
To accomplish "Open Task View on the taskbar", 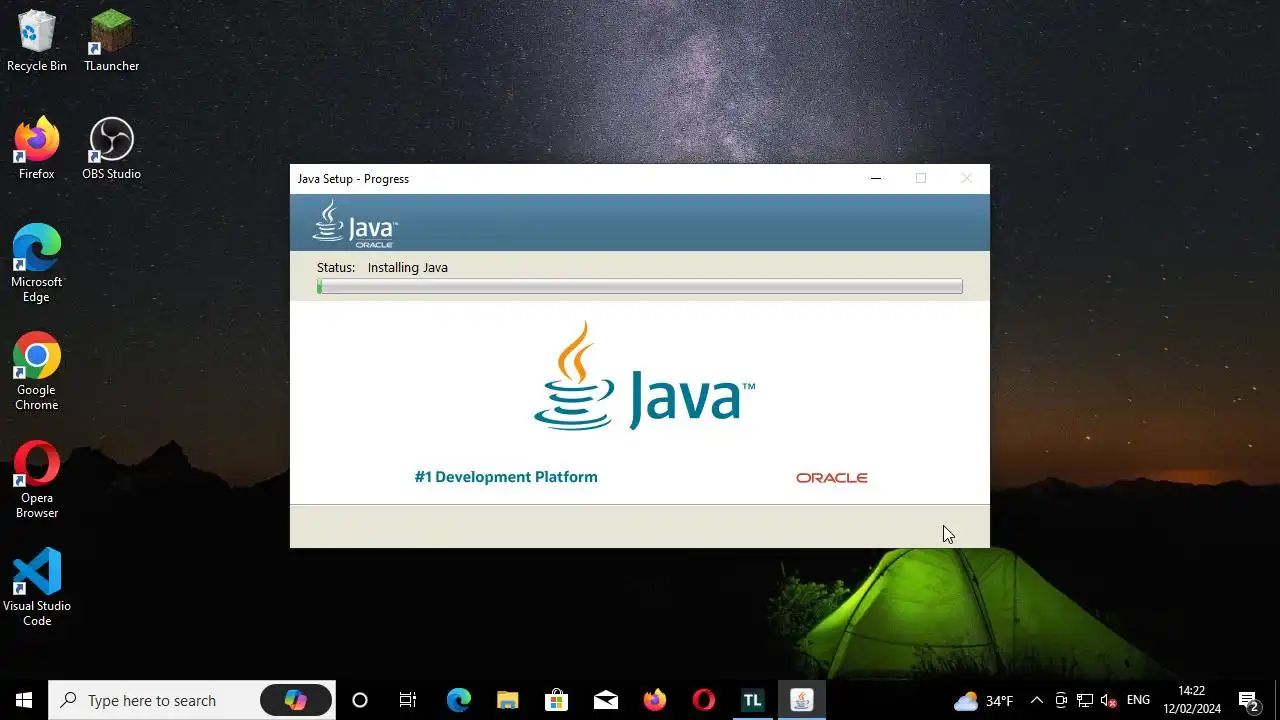I will coord(408,700).
